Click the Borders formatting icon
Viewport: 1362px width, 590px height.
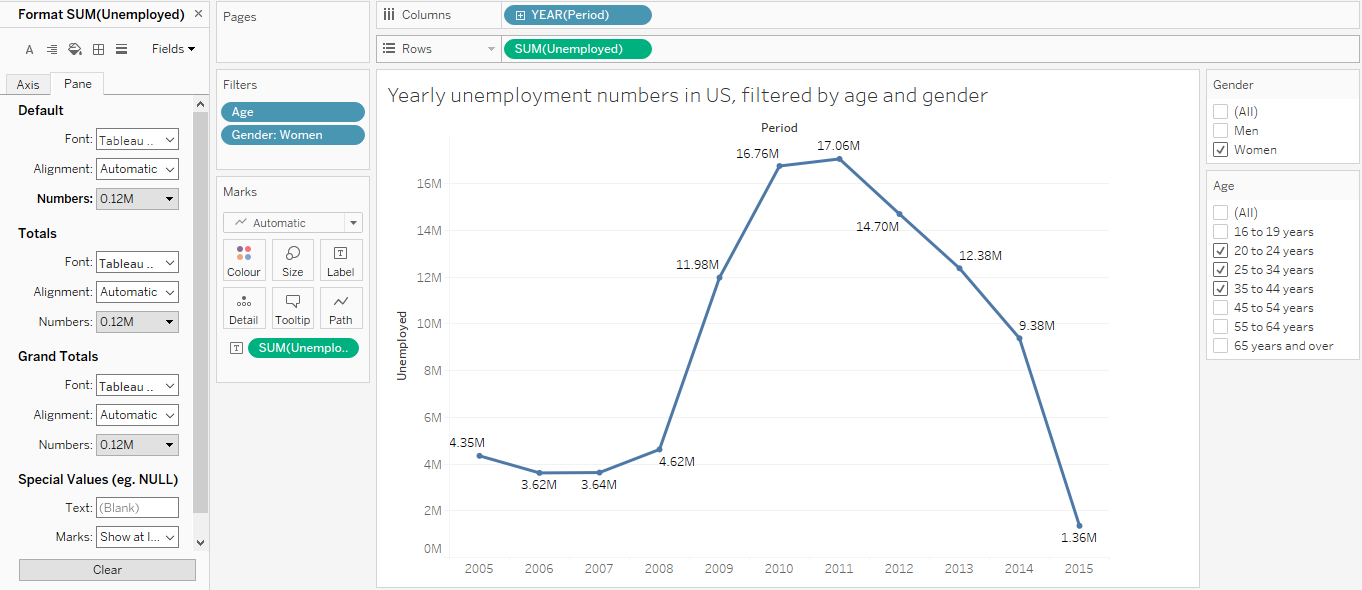tap(97, 49)
